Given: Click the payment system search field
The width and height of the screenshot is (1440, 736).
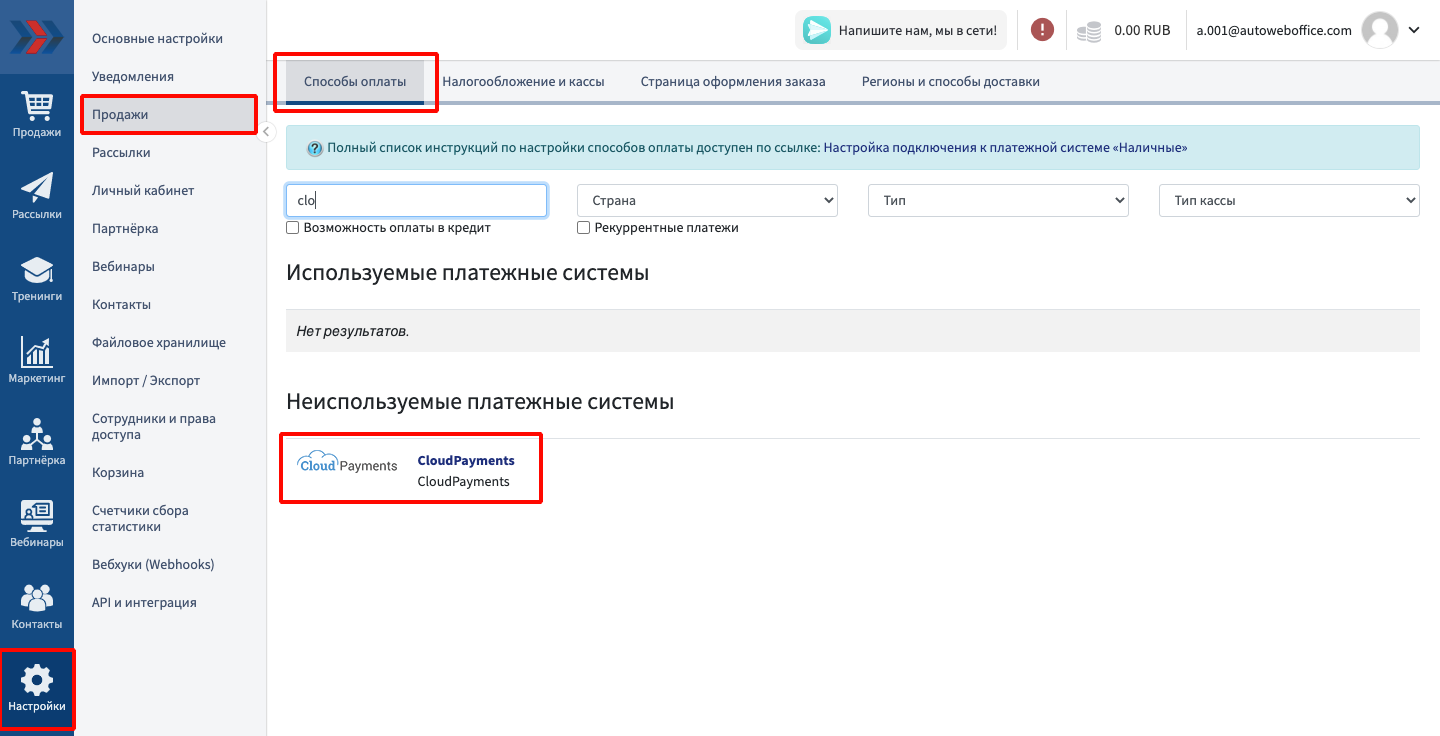Looking at the screenshot, I should 416,201.
